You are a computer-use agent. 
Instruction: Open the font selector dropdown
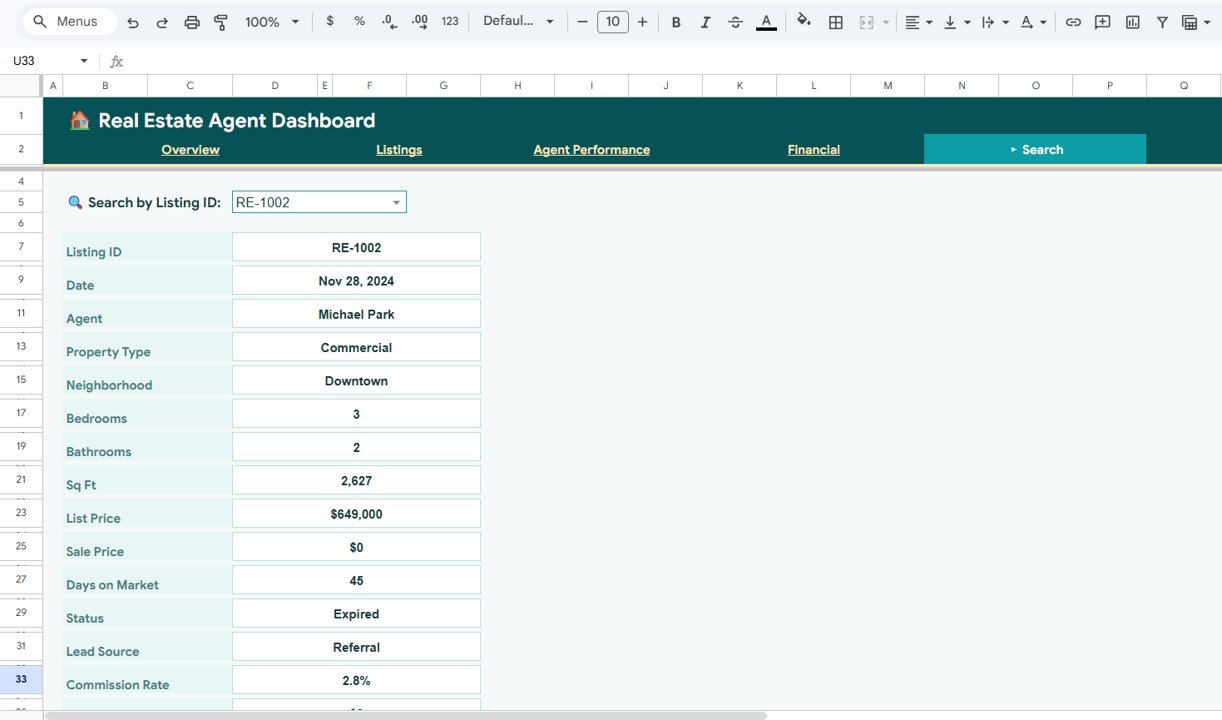click(x=518, y=20)
